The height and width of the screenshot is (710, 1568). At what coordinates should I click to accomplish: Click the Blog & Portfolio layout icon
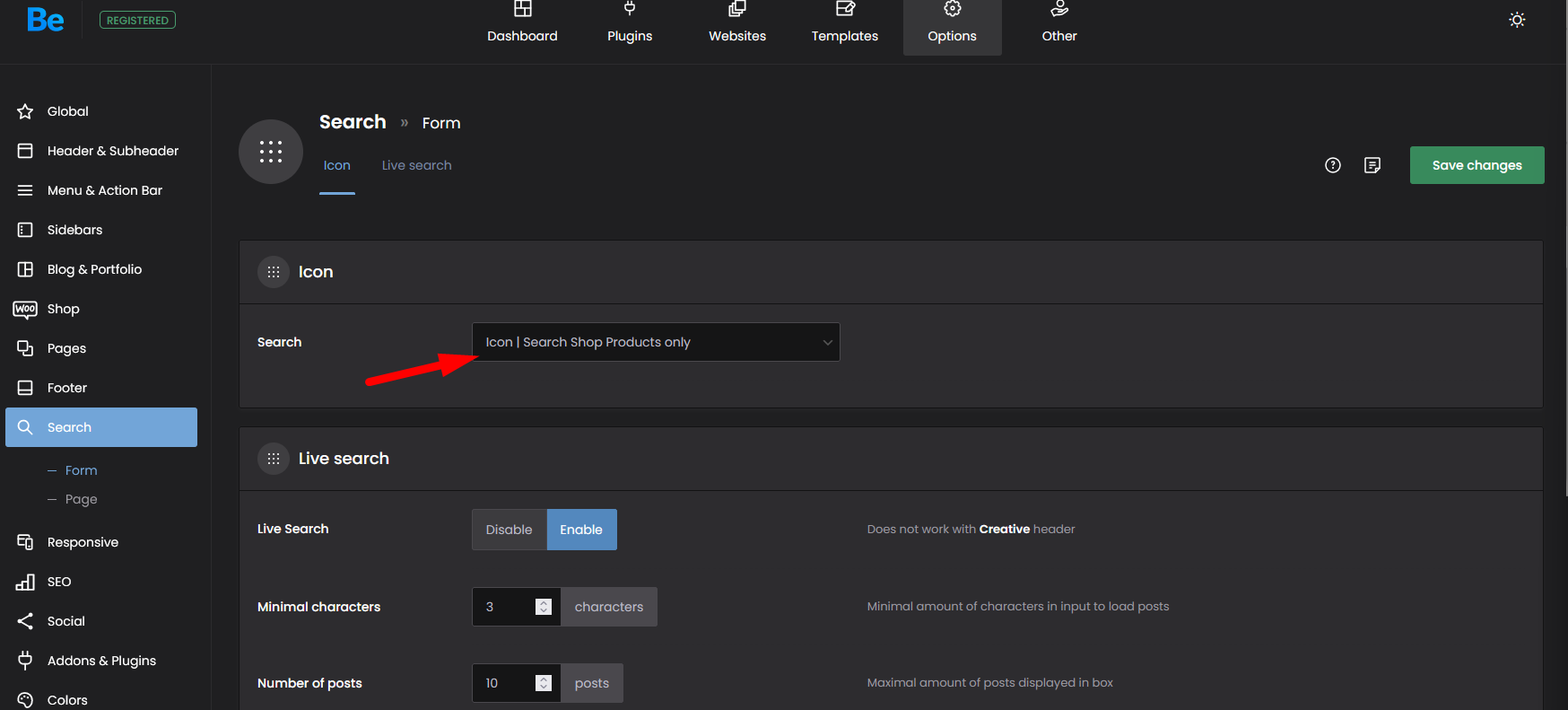[25, 269]
